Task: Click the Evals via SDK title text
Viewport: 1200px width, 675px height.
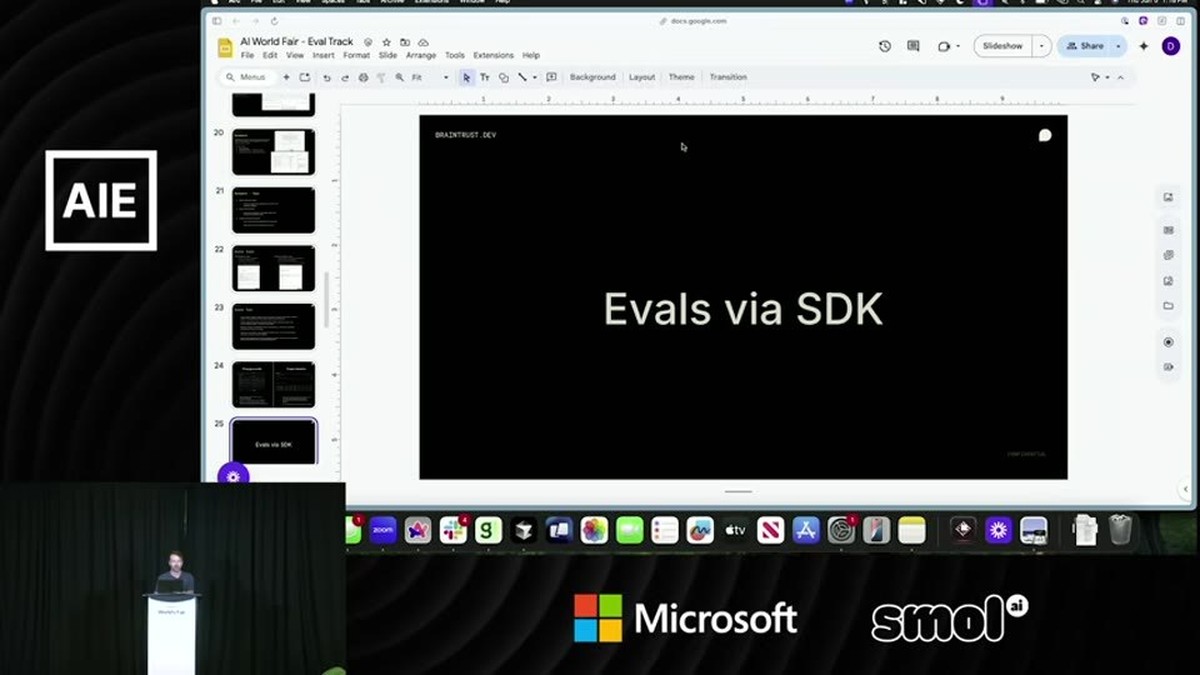Action: pyautogui.click(x=743, y=309)
